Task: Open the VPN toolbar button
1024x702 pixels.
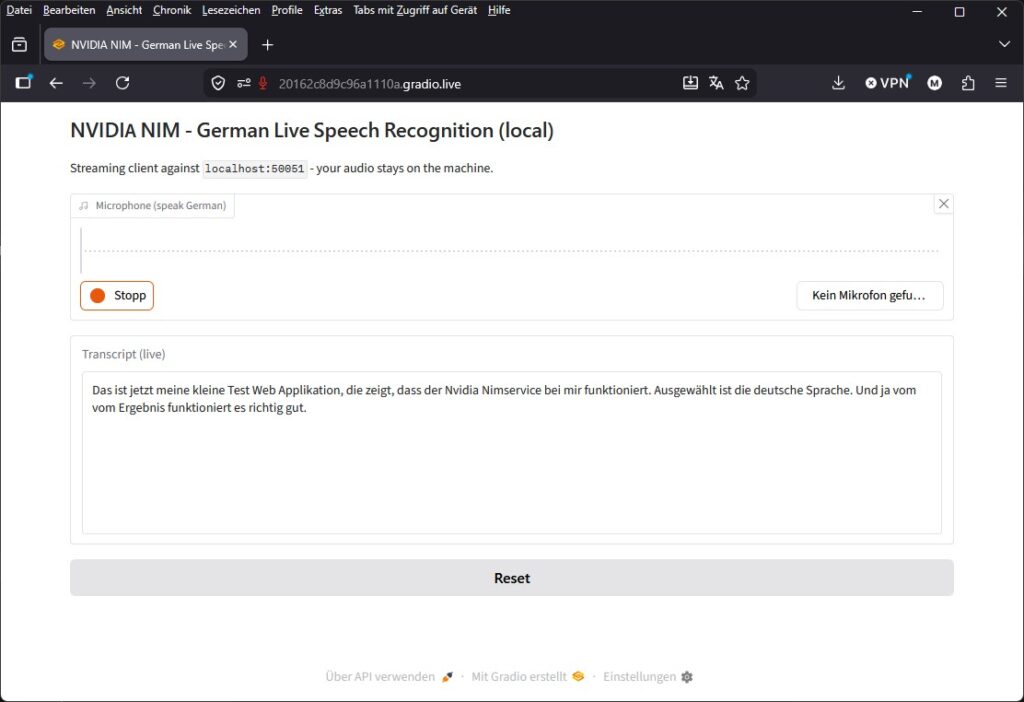Action: pos(888,83)
